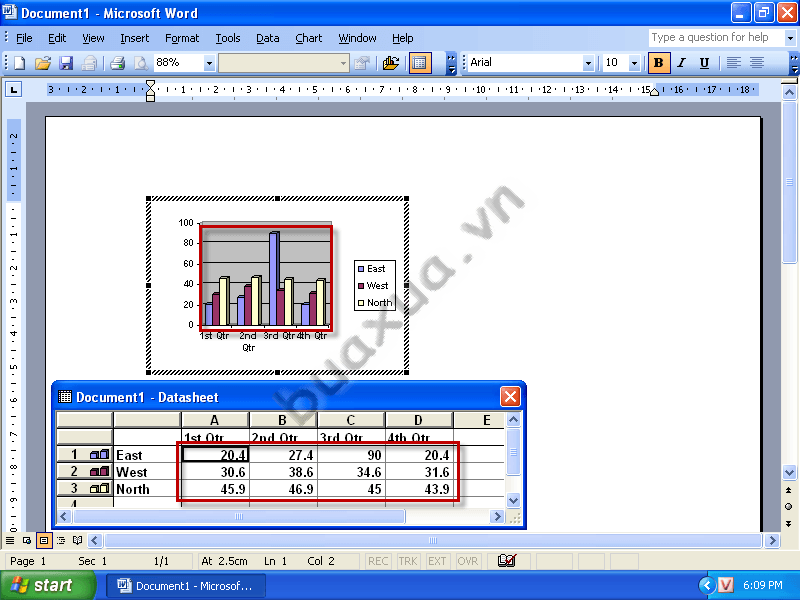Image resolution: width=800 pixels, height=600 pixels.
Task: Select datasheet row 2 West header
Action: tap(84, 471)
